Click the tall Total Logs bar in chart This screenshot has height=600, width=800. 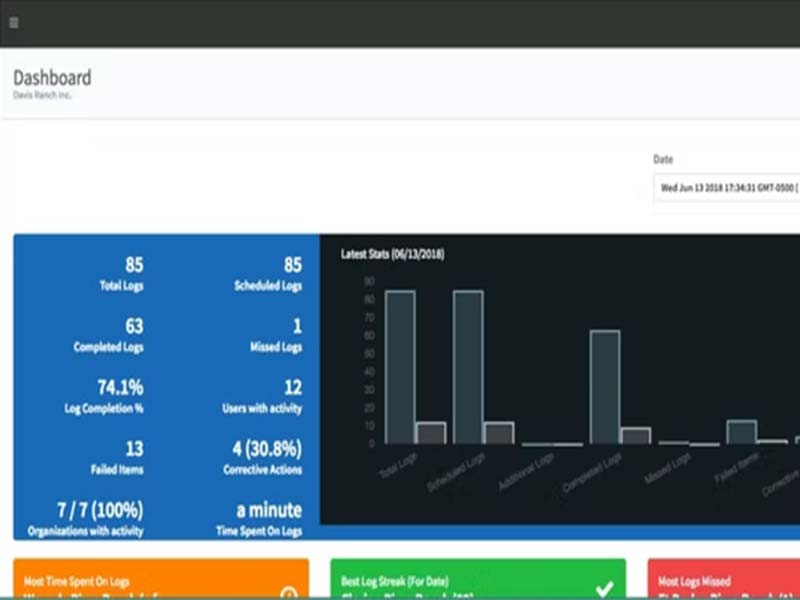[400, 367]
